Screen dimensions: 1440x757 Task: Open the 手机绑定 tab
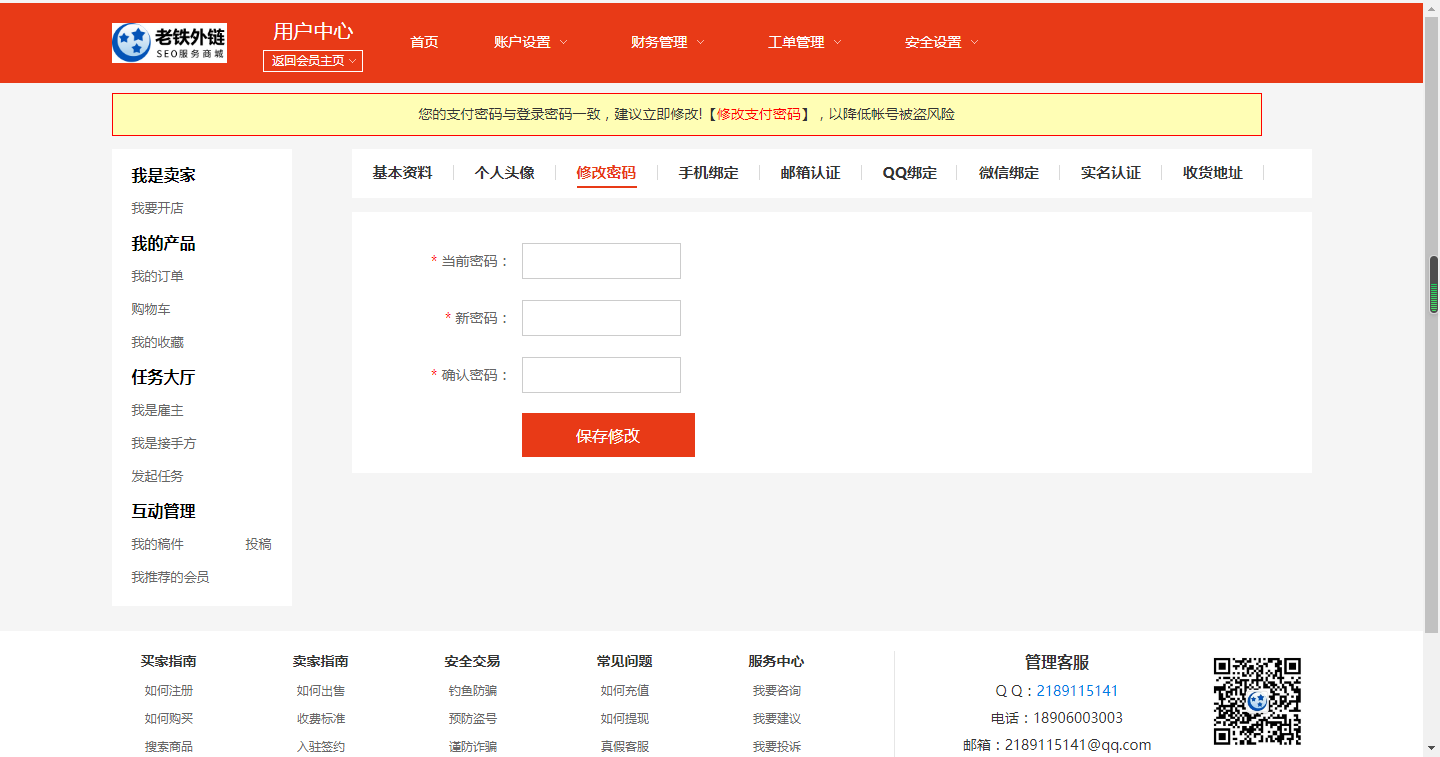pos(707,172)
